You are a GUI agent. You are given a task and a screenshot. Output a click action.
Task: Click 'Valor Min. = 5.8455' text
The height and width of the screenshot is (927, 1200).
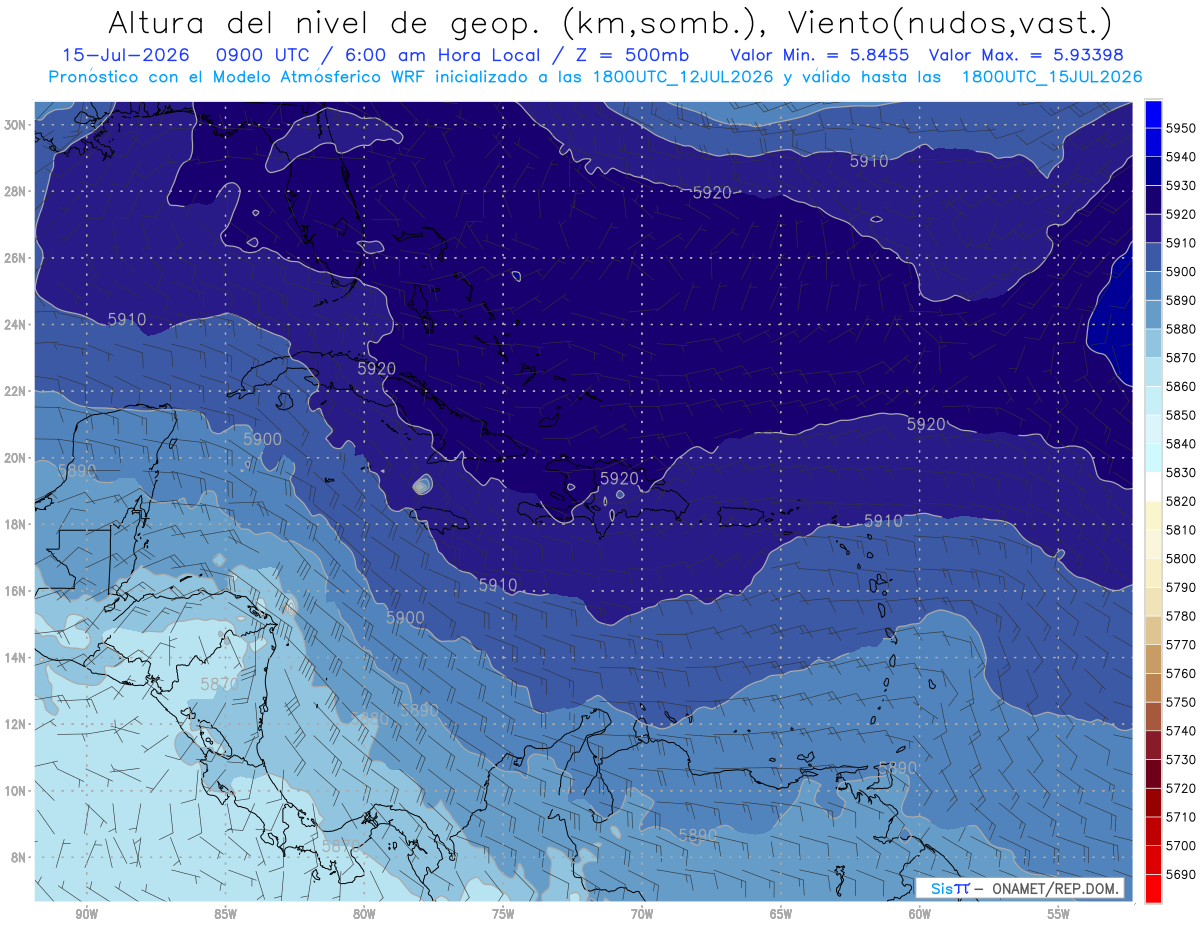819,55
